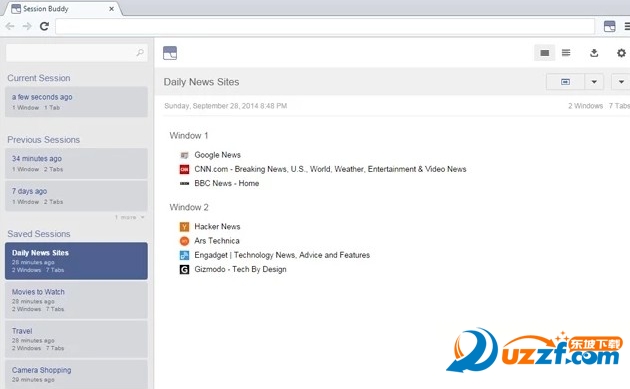Screen dimensions: 630x389
Task: Click the Session Buddy logo icon
Action: (170, 53)
